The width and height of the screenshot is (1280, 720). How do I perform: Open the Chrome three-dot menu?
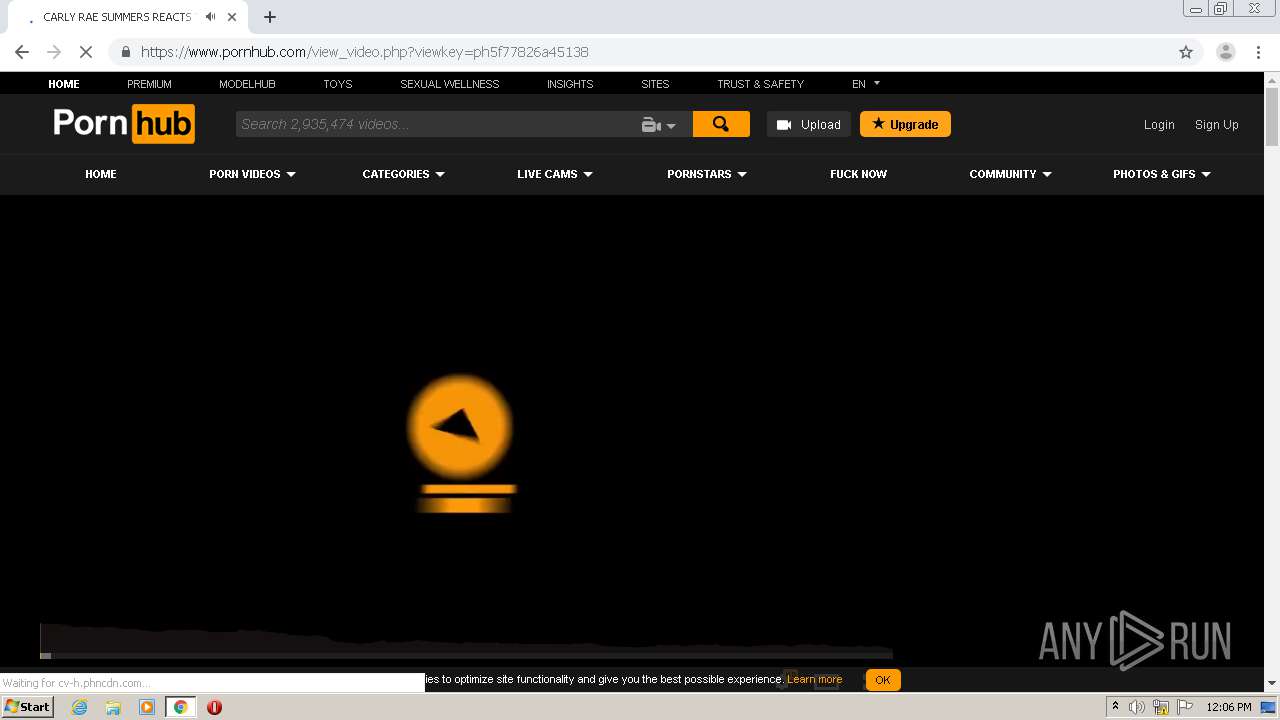point(1258,52)
